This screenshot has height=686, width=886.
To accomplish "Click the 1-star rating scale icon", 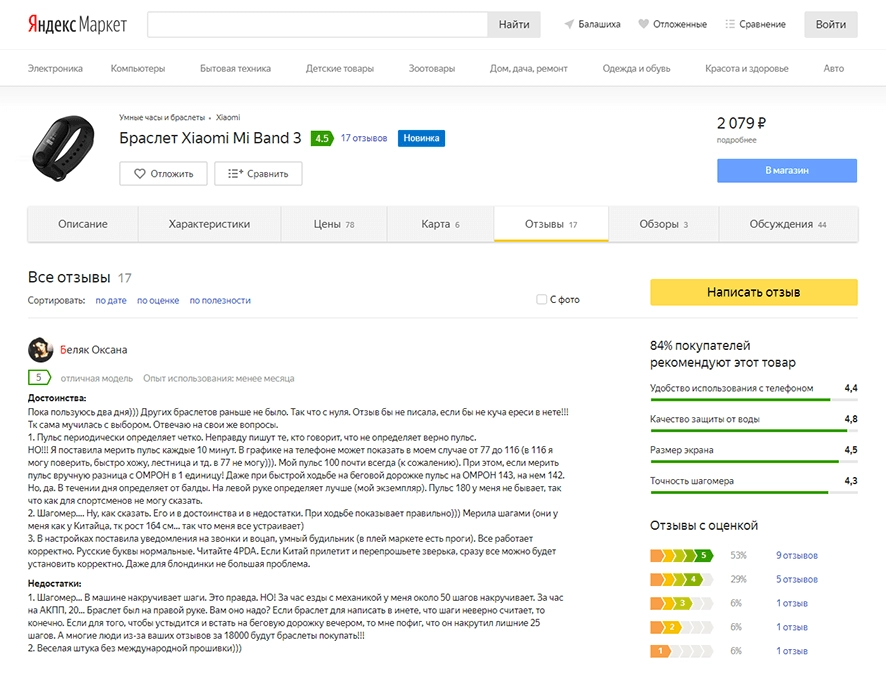I will point(681,651).
